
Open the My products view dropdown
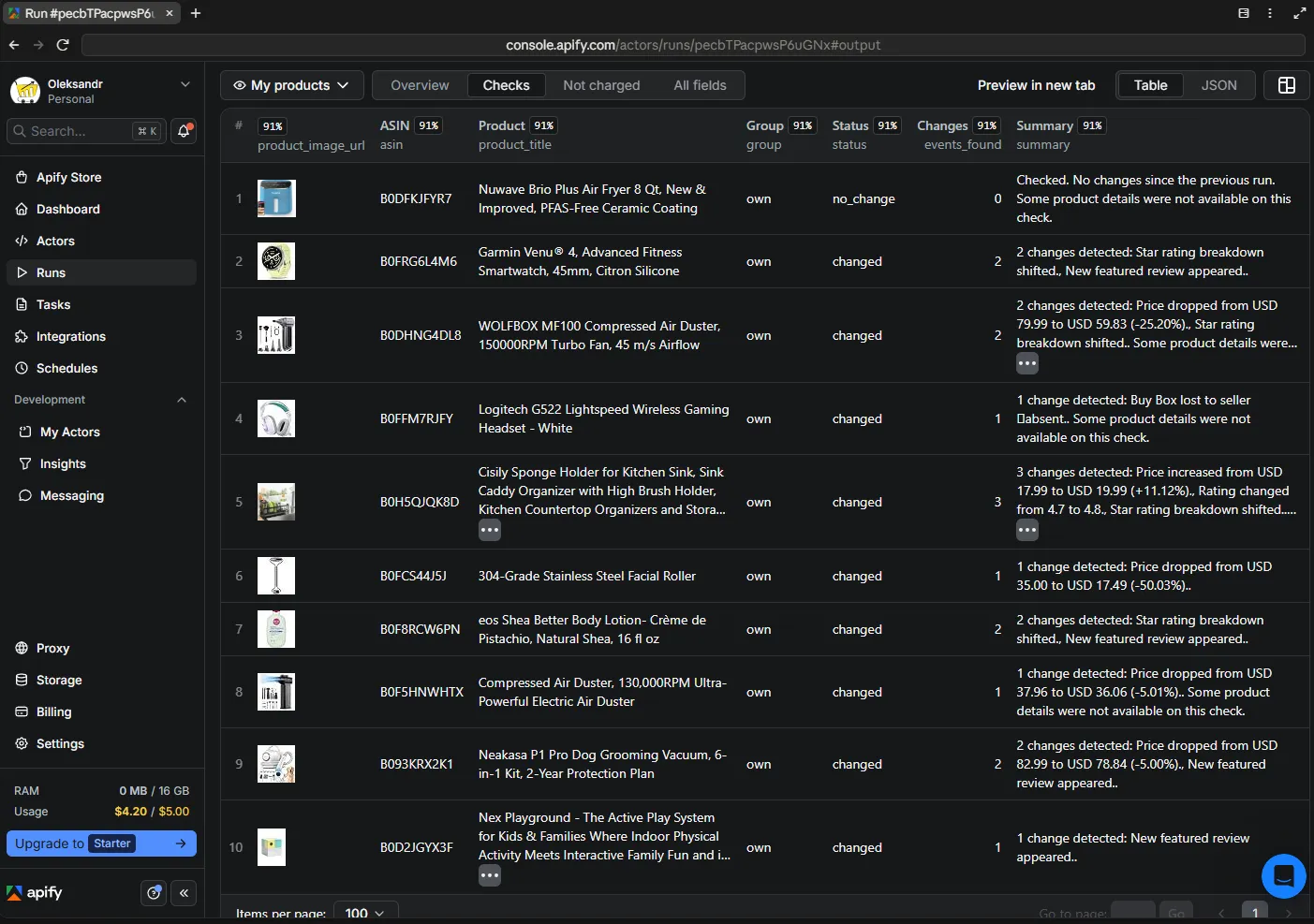(291, 85)
